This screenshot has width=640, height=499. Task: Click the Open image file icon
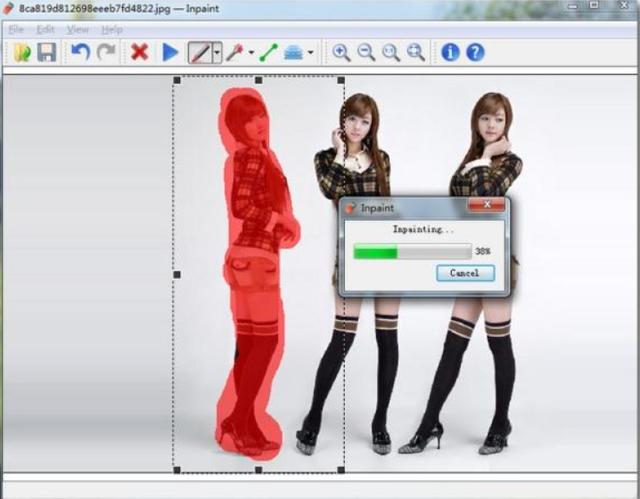coord(21,52)
